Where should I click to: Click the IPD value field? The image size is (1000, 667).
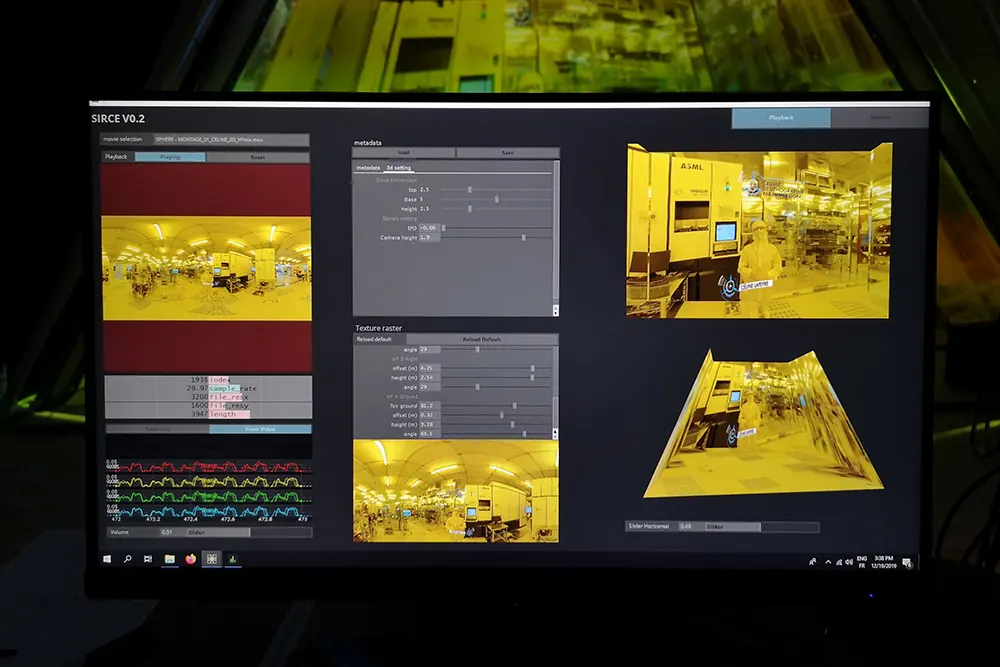[429, 228]
